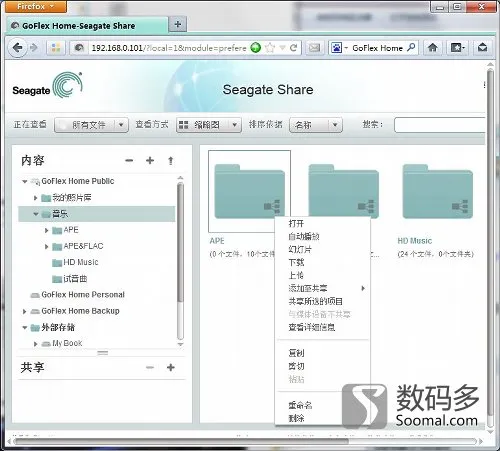The height and width of the screenshot is (451, 500).
Task: Click the APE folder thumbnail
Action: coord(249,191)
